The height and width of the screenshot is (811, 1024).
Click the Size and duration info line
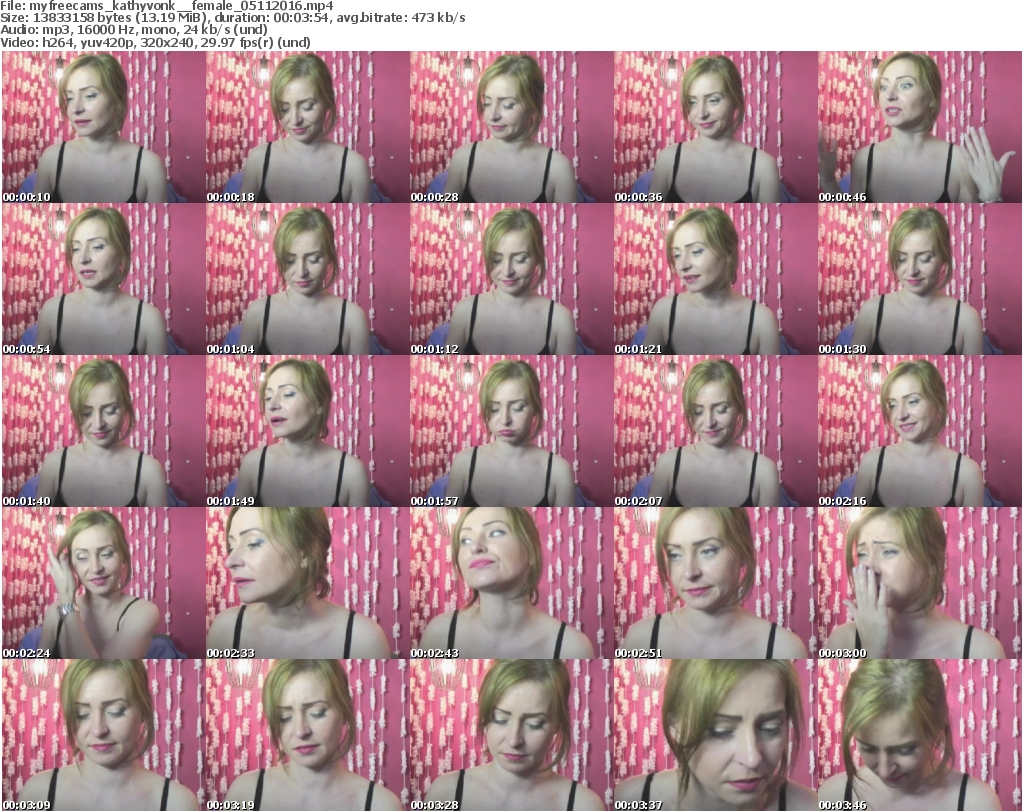point(232,18)
